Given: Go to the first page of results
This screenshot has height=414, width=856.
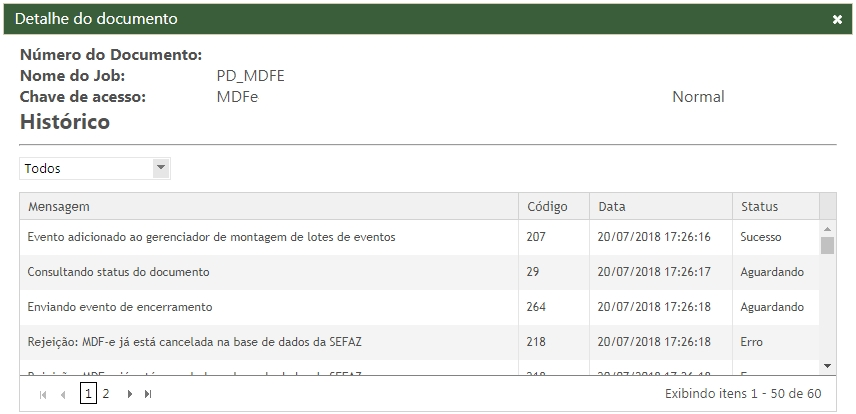Looking at the screenshot, I should click(x=43, y=395).
